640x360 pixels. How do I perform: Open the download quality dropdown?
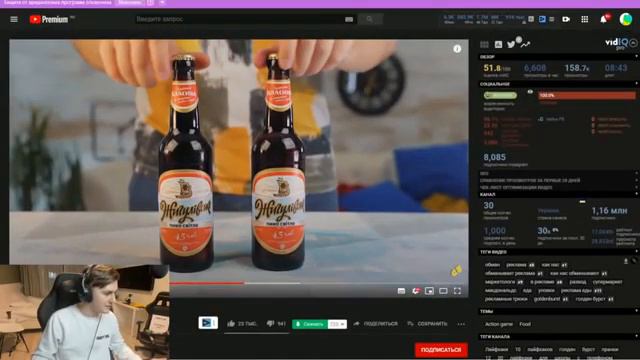pyautogui.click(x=337, y=324)
